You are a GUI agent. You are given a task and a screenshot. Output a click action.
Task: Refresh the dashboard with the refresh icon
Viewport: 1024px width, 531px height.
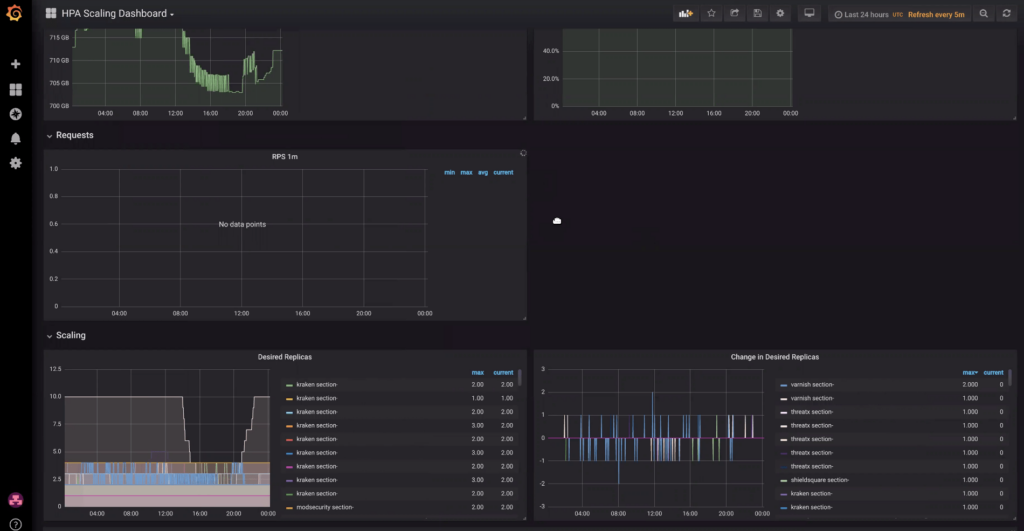coord(1006,14)
